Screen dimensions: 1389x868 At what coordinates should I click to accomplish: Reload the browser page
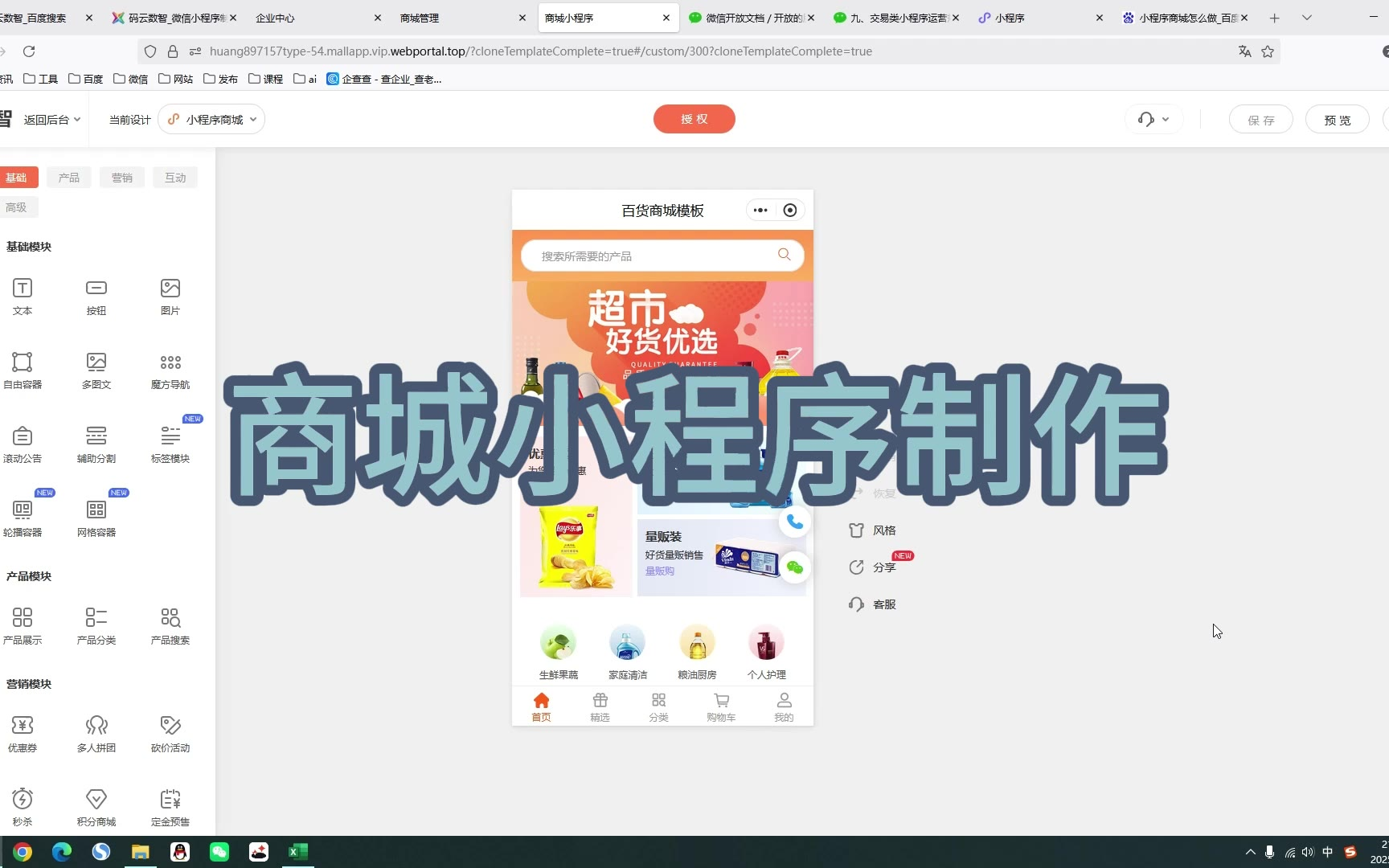pyautogui.click(x=29, y=51)
